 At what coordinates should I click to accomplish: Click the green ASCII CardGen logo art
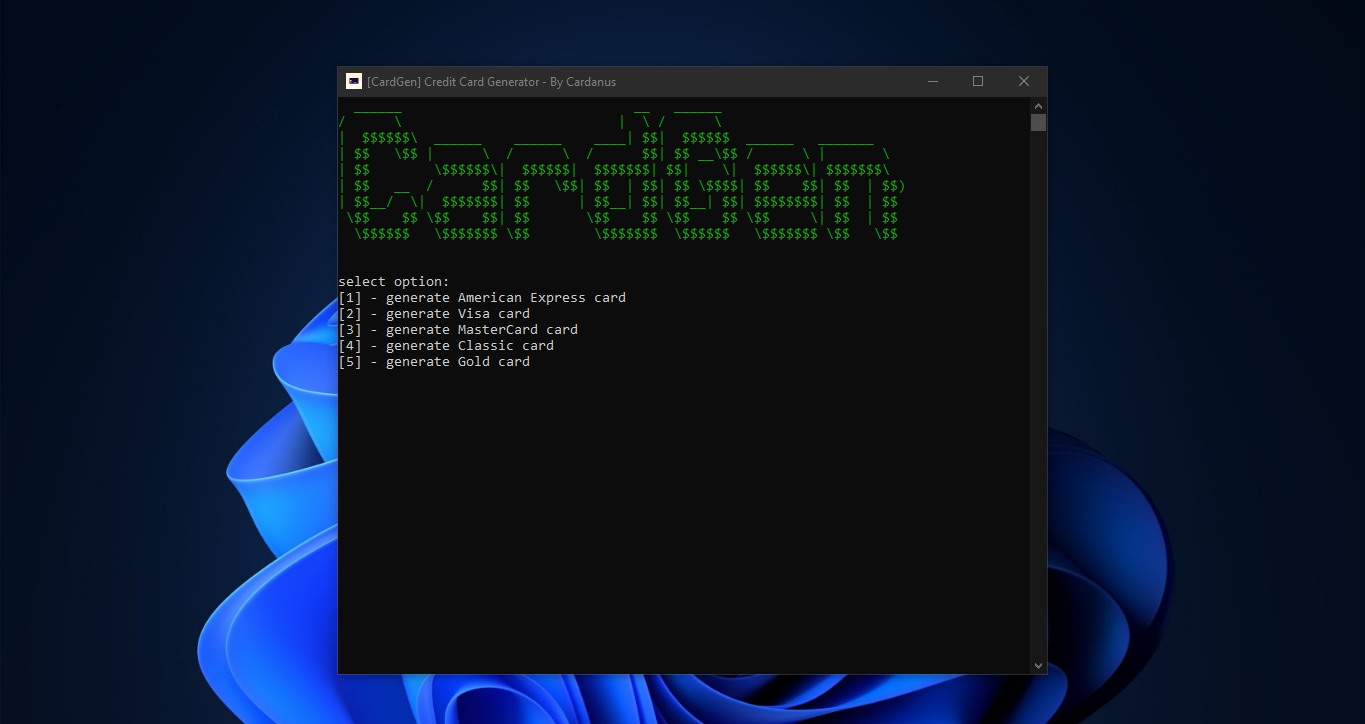(x=620, y=175)
